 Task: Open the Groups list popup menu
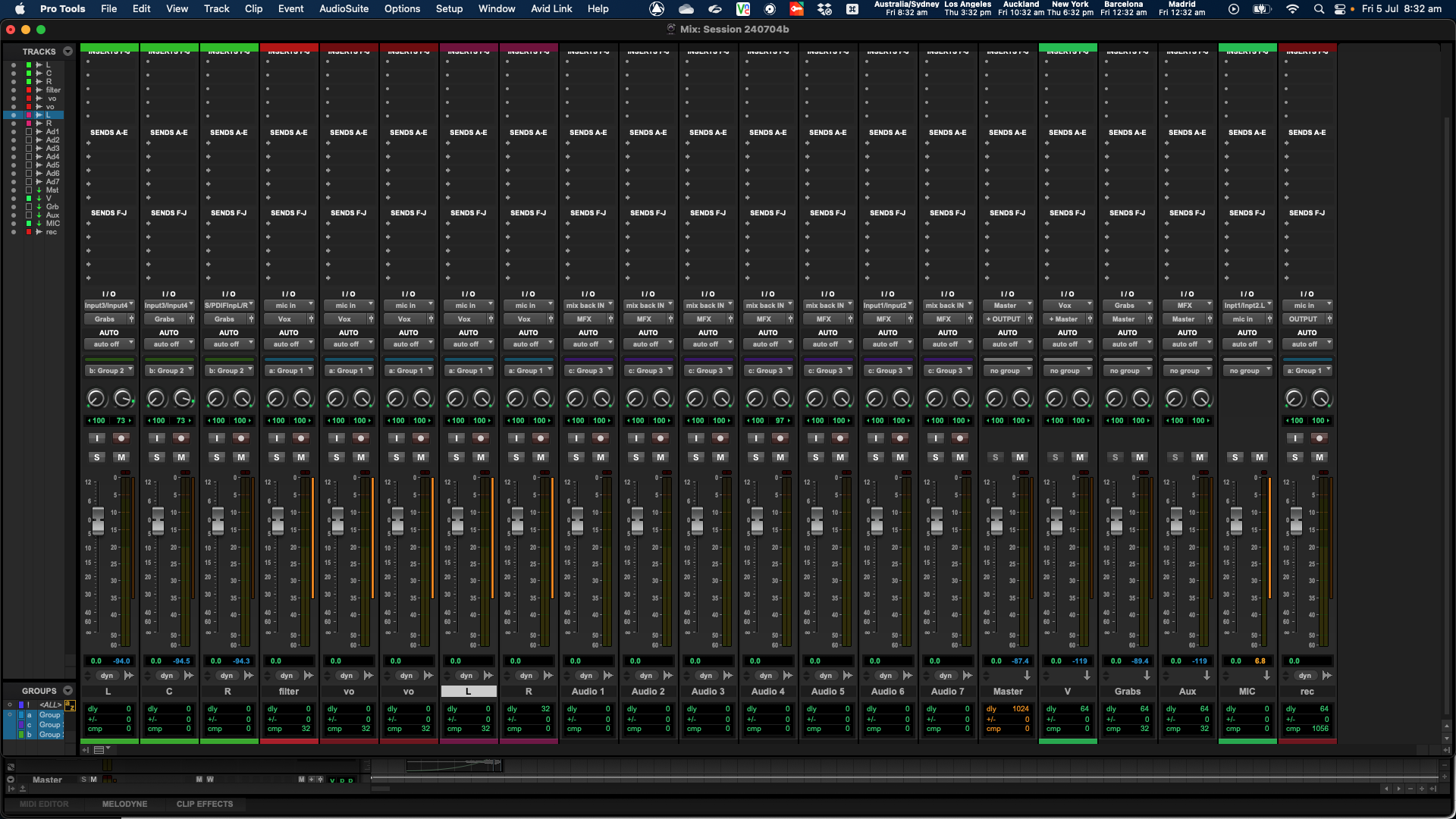[67, 691]
